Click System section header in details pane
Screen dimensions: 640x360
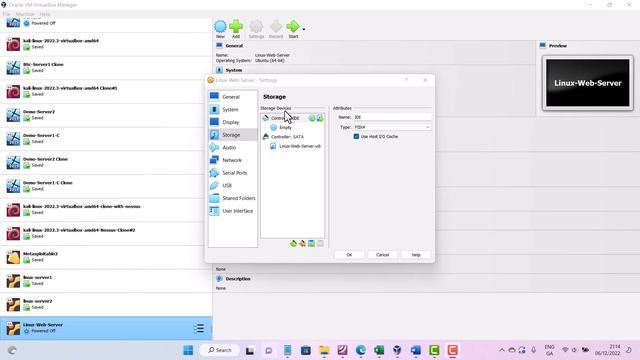(x=233, y=70)
